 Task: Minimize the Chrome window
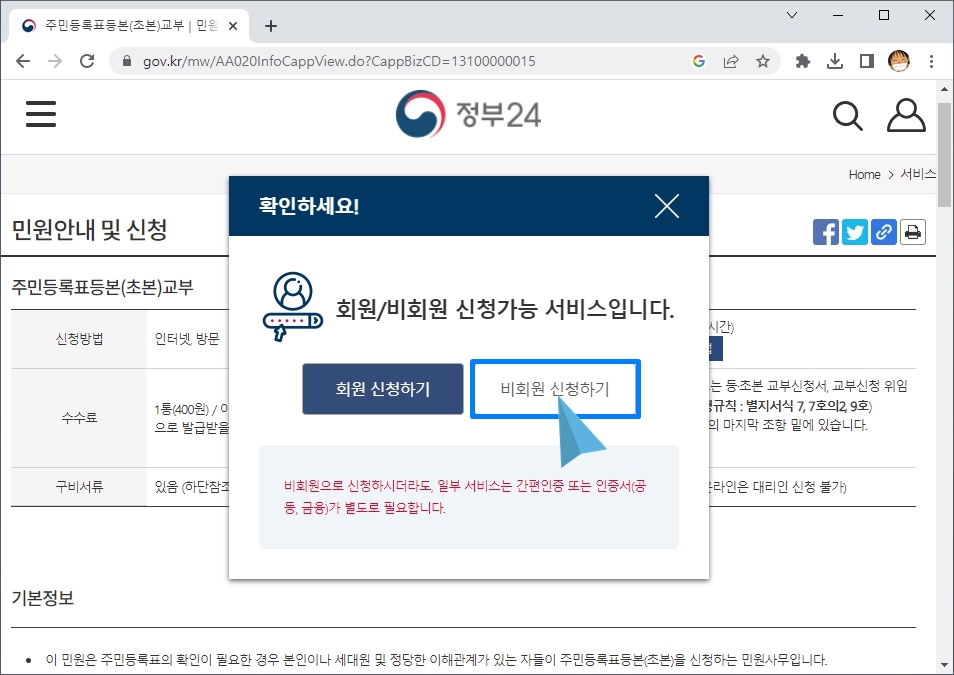tap(838, 15)
